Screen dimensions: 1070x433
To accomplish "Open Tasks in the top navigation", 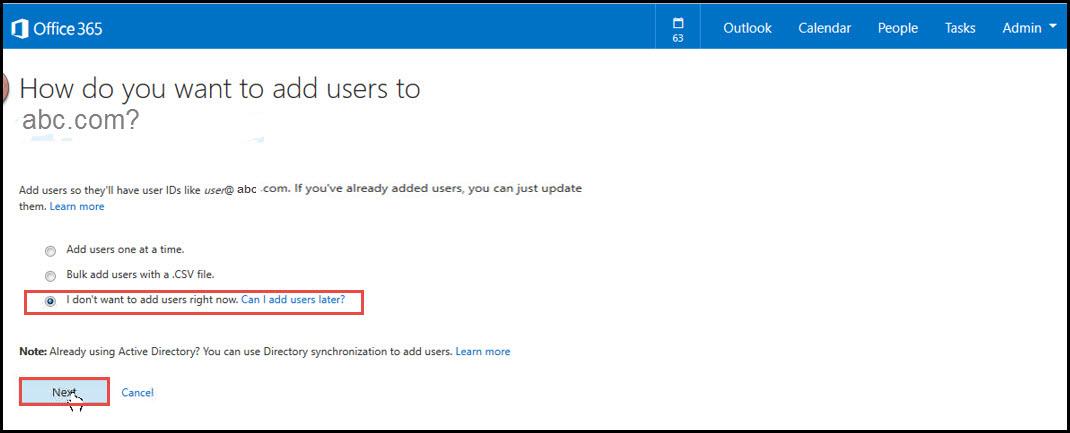I will [x=959, y=28].
